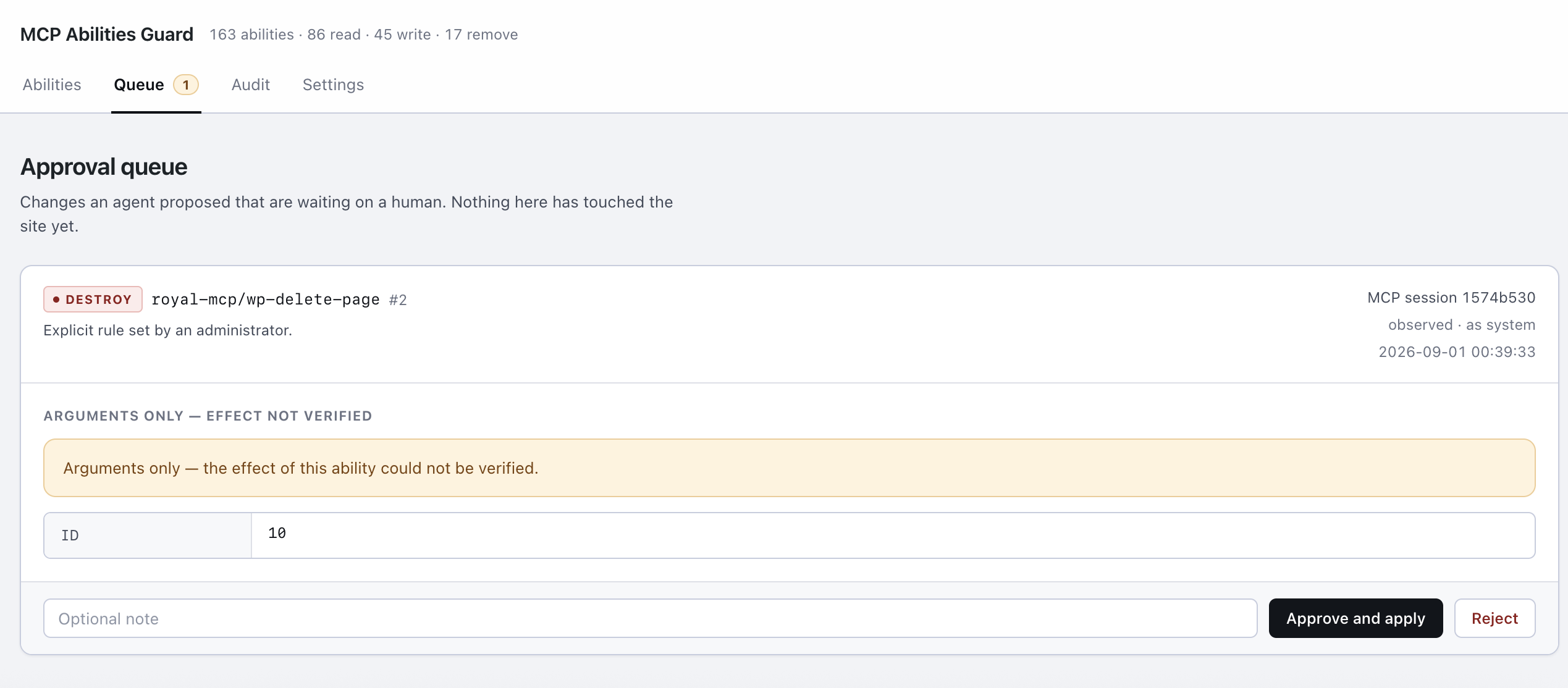
Task: Click the 'Changes an agent proposed' description text
Action: tap(346, 214)
